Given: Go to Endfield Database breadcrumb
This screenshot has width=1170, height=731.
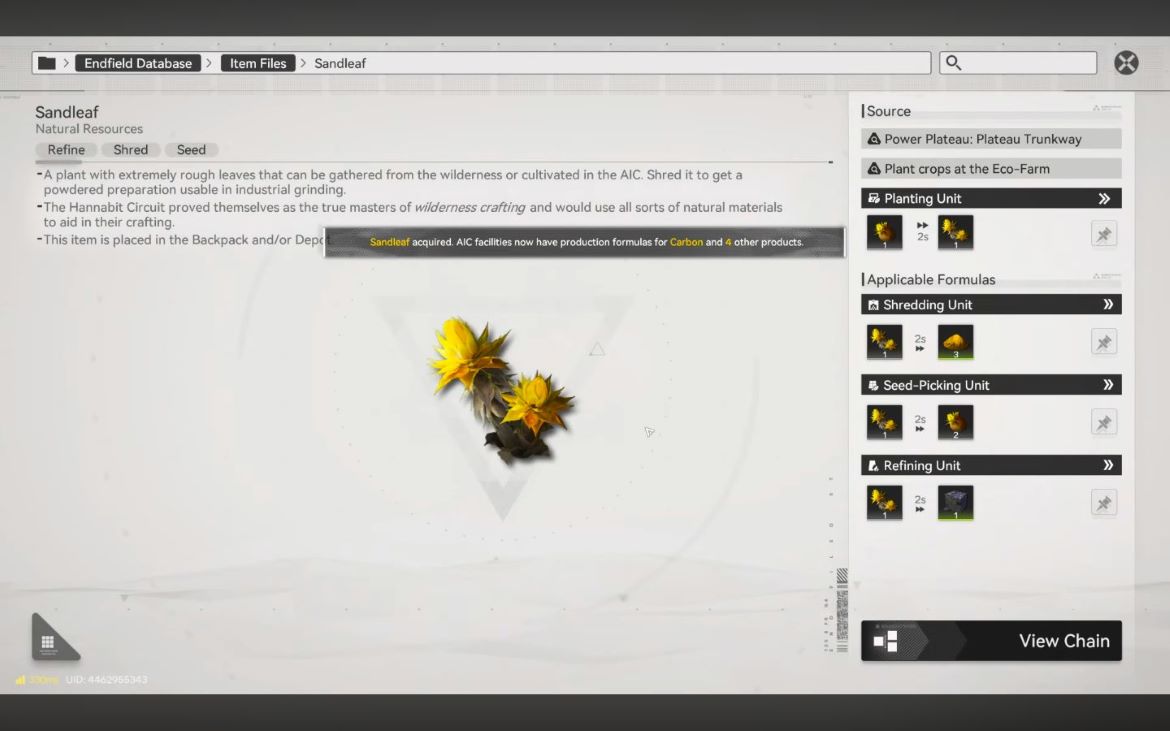Looking at the screenshot, I should pyautogui.click(x=138, y=63).
